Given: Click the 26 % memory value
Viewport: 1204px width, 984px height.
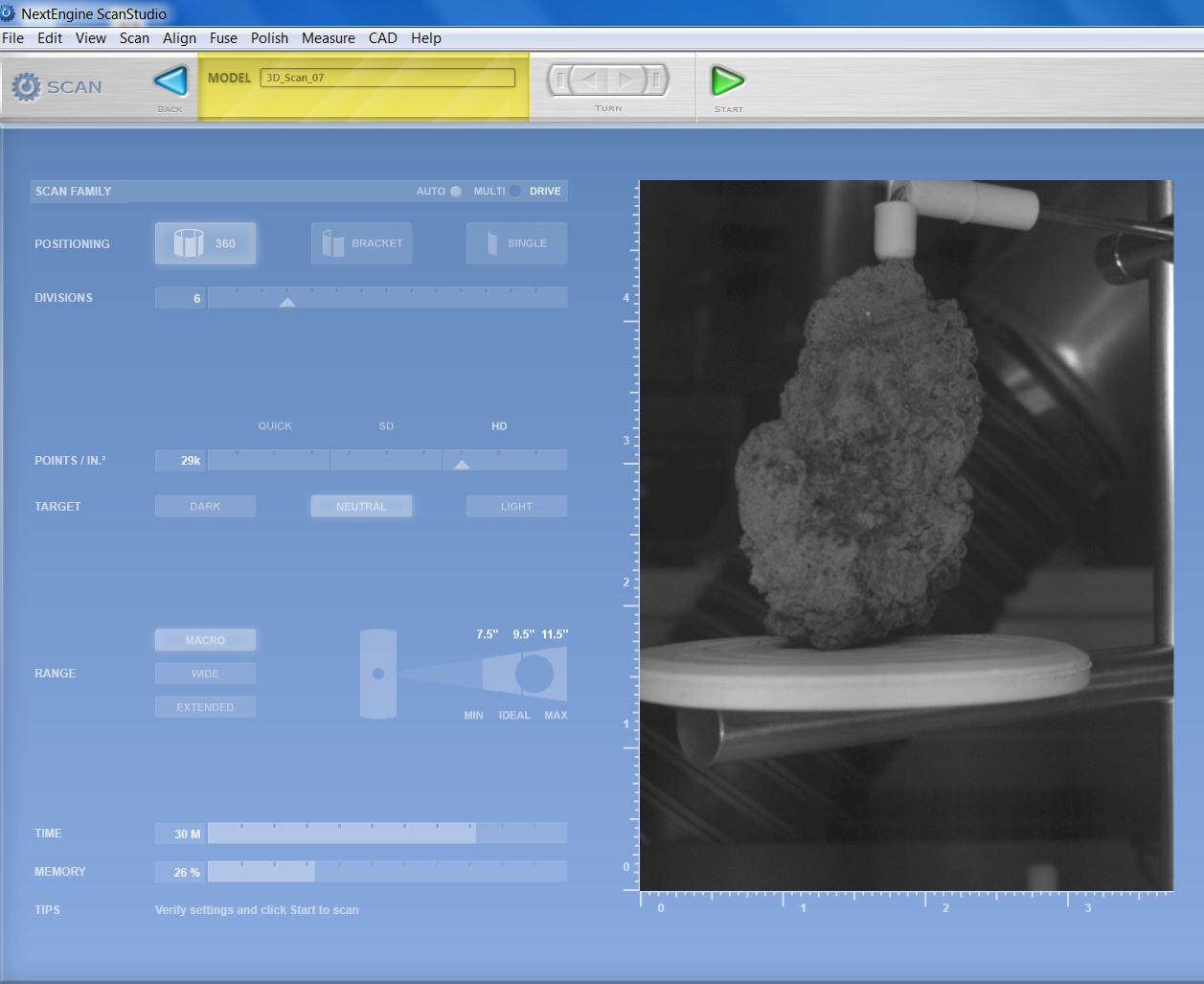Looking at the screenshot, I should (187, 873).
